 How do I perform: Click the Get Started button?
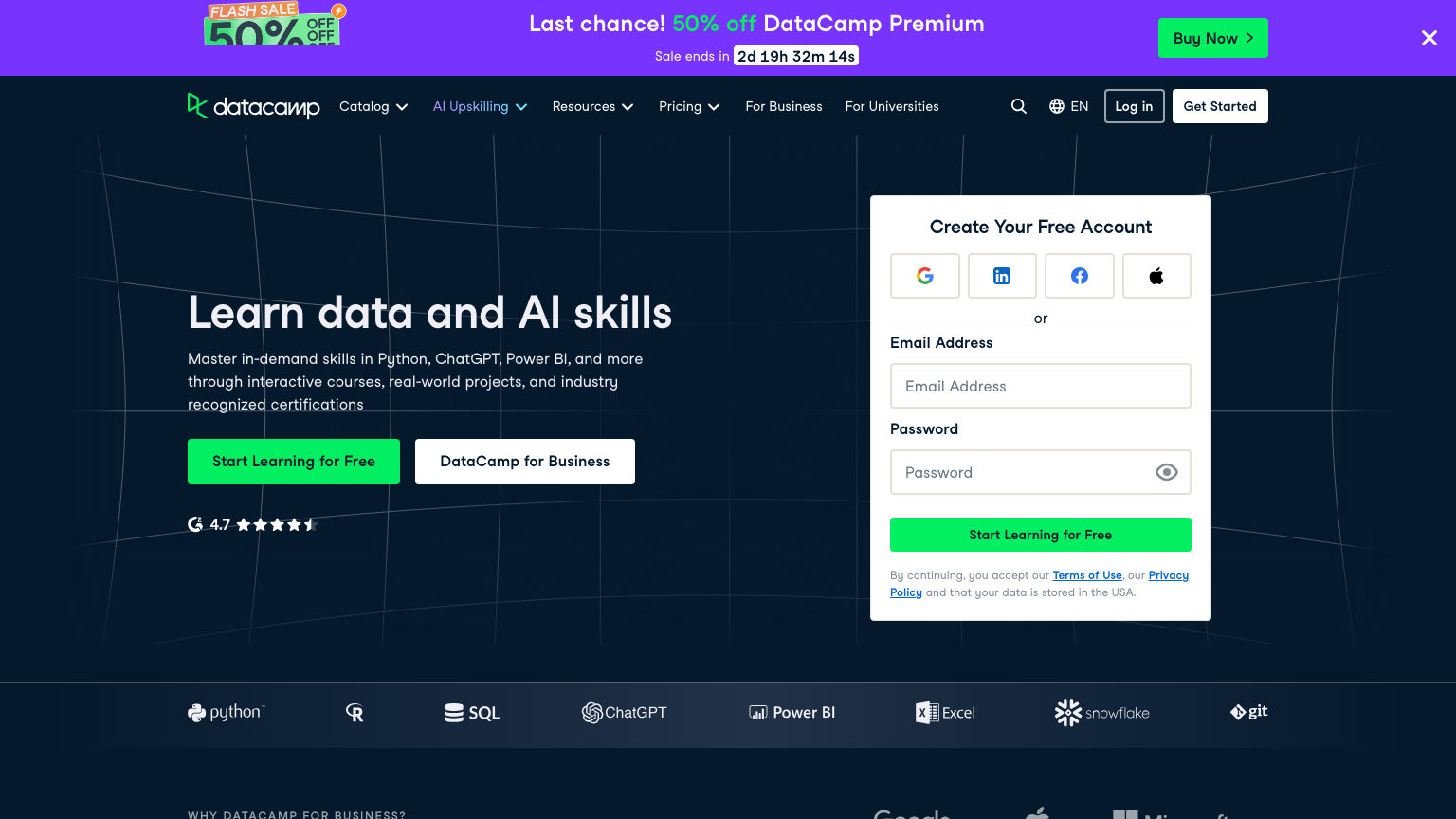coord(1220,106)
